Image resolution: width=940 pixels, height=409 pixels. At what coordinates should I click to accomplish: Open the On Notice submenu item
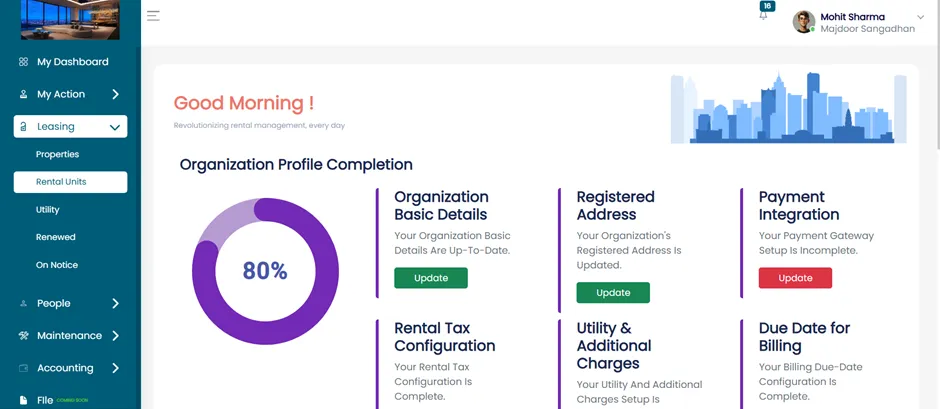57,264
